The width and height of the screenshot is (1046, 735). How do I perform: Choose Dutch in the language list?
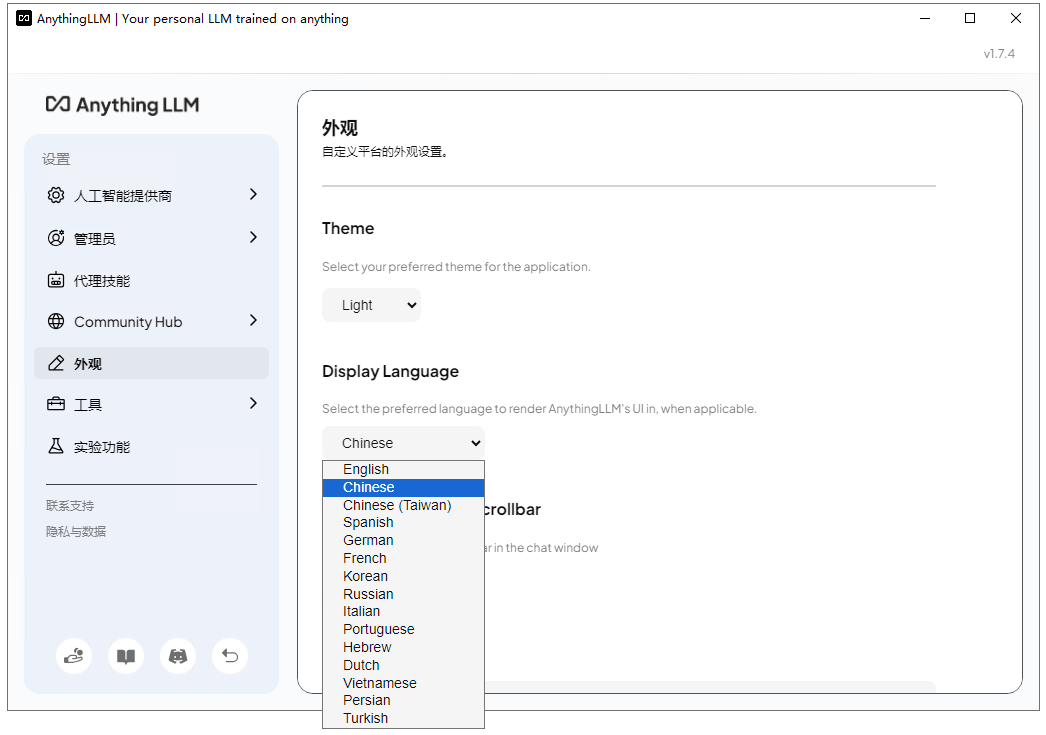point(404,666)
